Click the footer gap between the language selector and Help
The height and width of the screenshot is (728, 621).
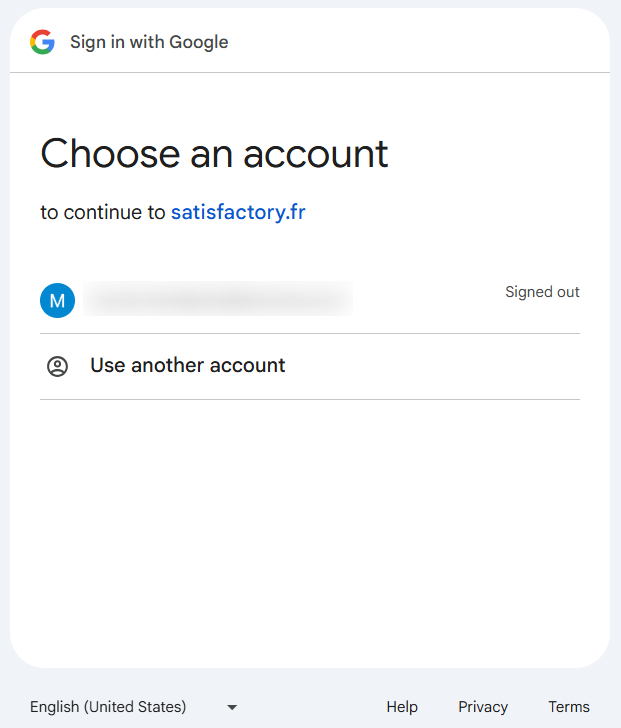[x=310, y=707]
